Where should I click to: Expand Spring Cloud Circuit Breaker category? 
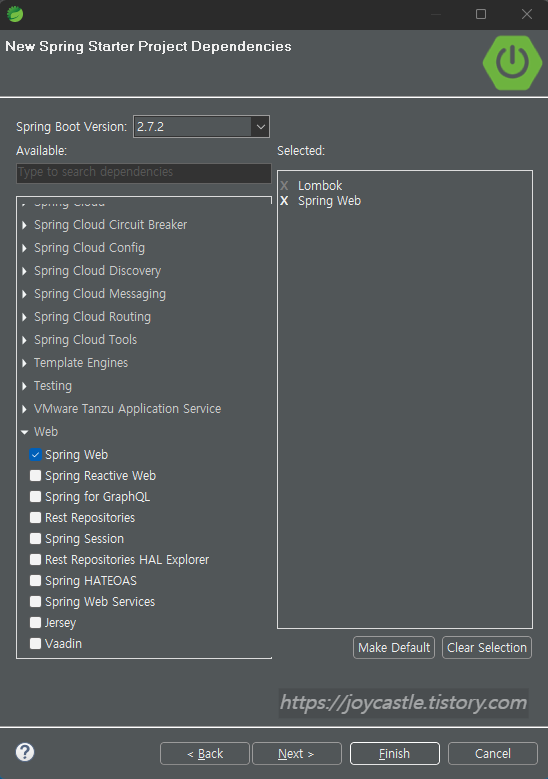click(24, 225)
